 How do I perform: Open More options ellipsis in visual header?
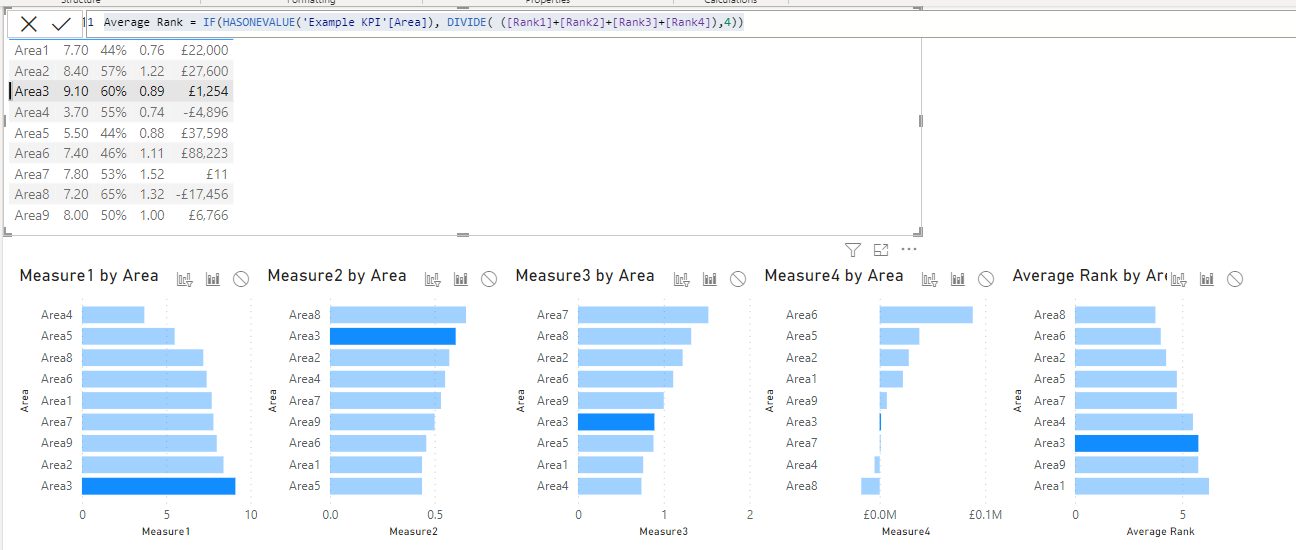pyautogui.click(x=909, y=250)
